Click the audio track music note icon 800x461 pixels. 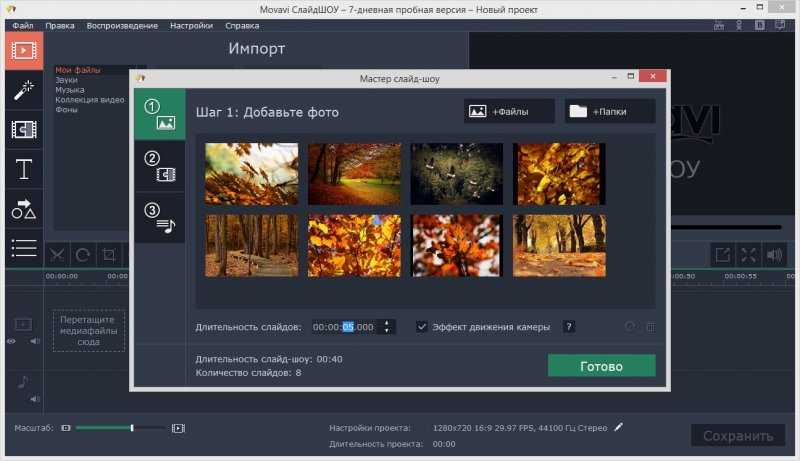(23, 381)
